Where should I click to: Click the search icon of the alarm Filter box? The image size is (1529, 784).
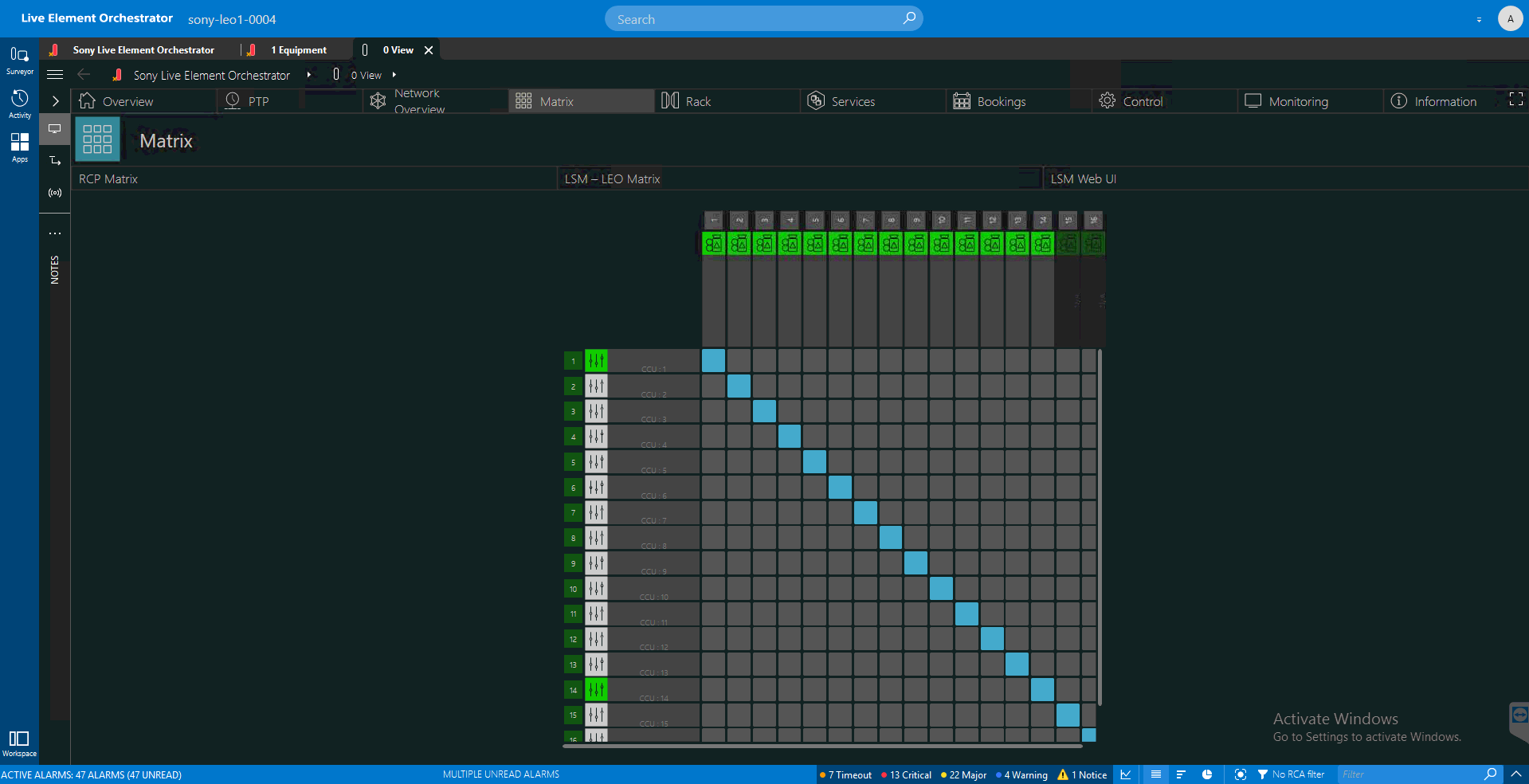[1490, 774]
